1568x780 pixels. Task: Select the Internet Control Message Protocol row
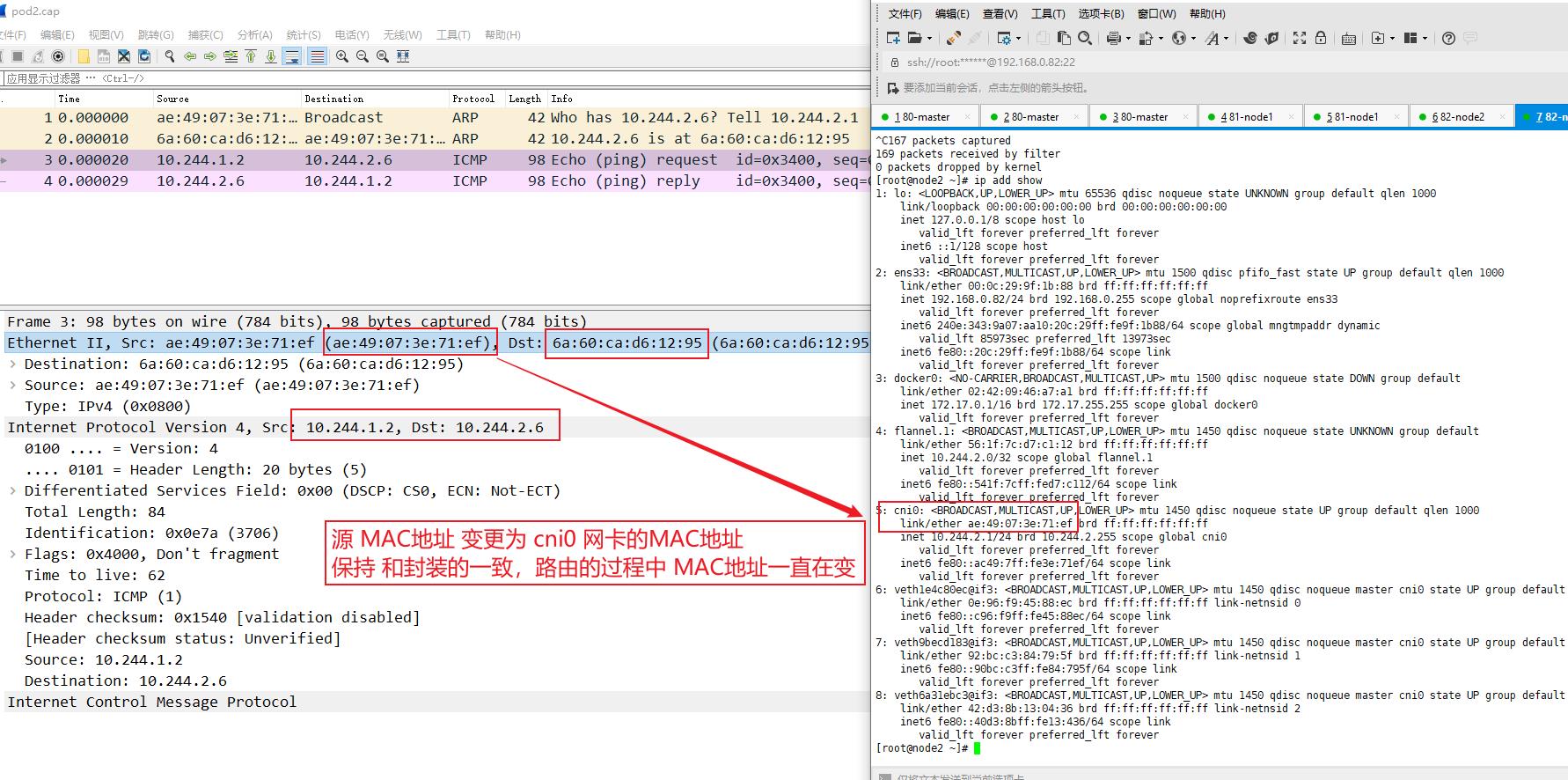pyautogui.click(x=436, y=702)
